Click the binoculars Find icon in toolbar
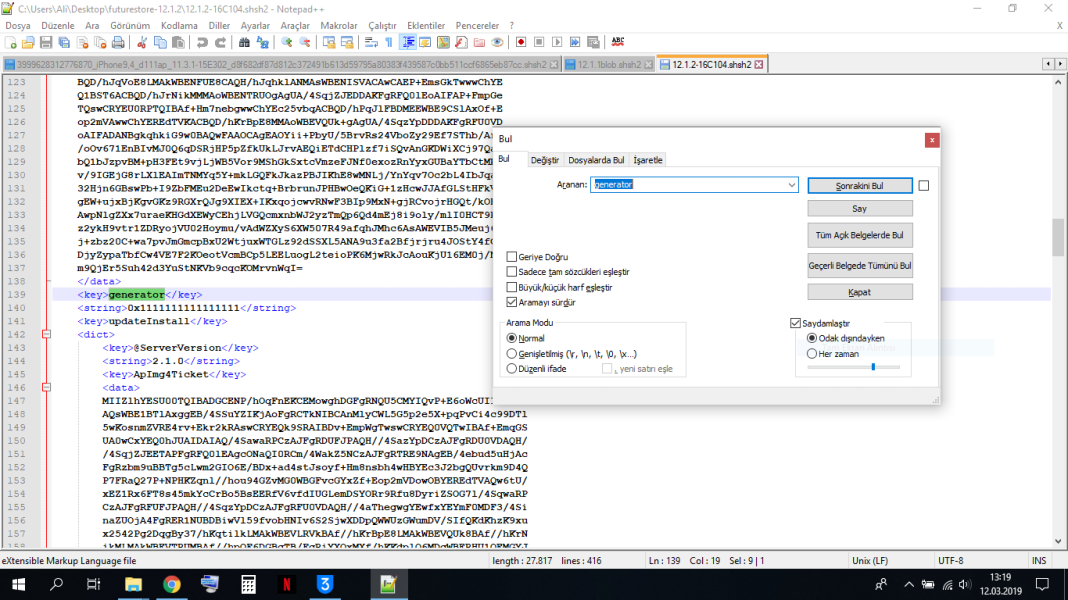This screenshot has height=600, width=1068. (x=244, y=42)
